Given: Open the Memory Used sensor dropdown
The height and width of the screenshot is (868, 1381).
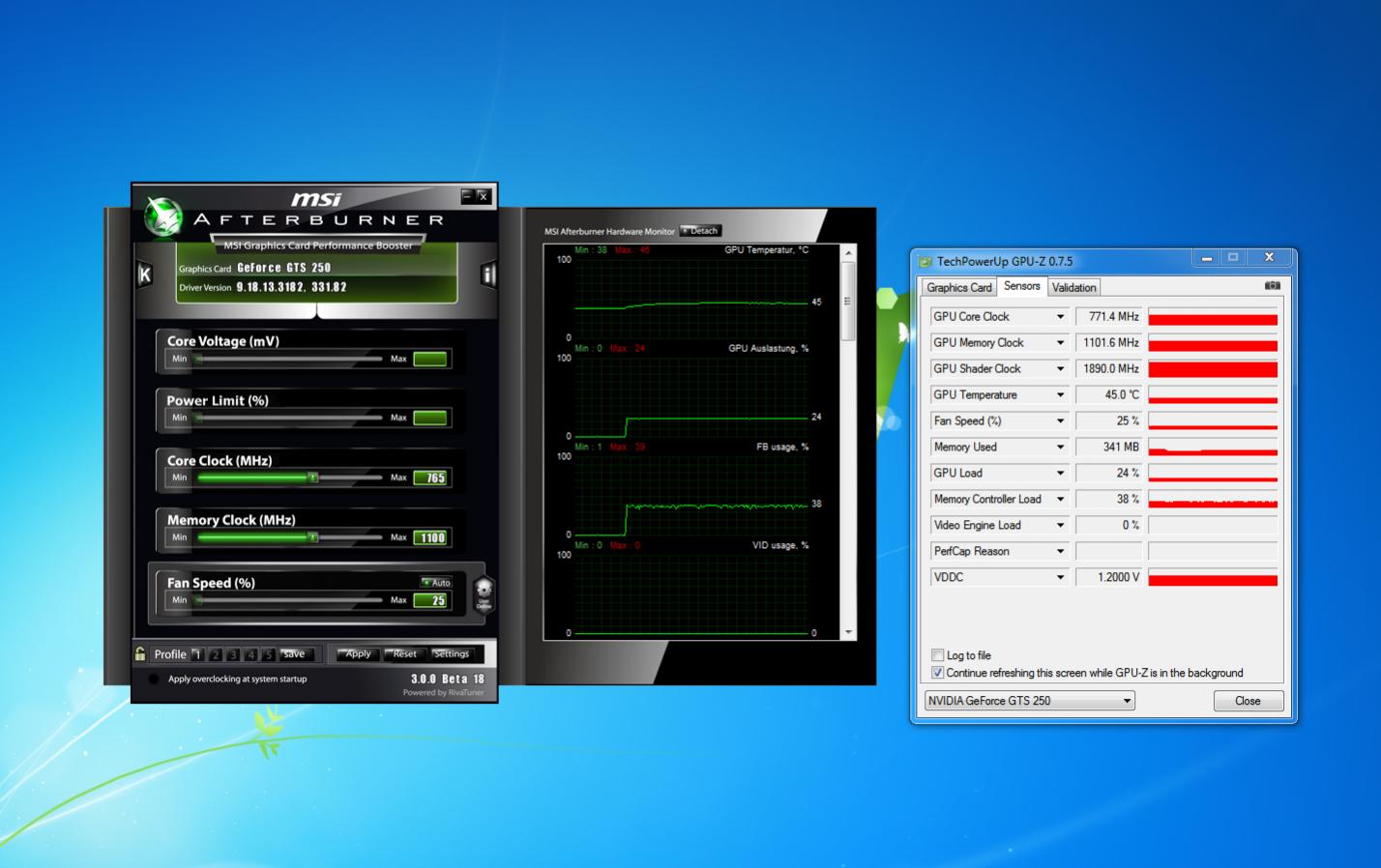Looking at the screenshot, I should [x=1060, y=447].
